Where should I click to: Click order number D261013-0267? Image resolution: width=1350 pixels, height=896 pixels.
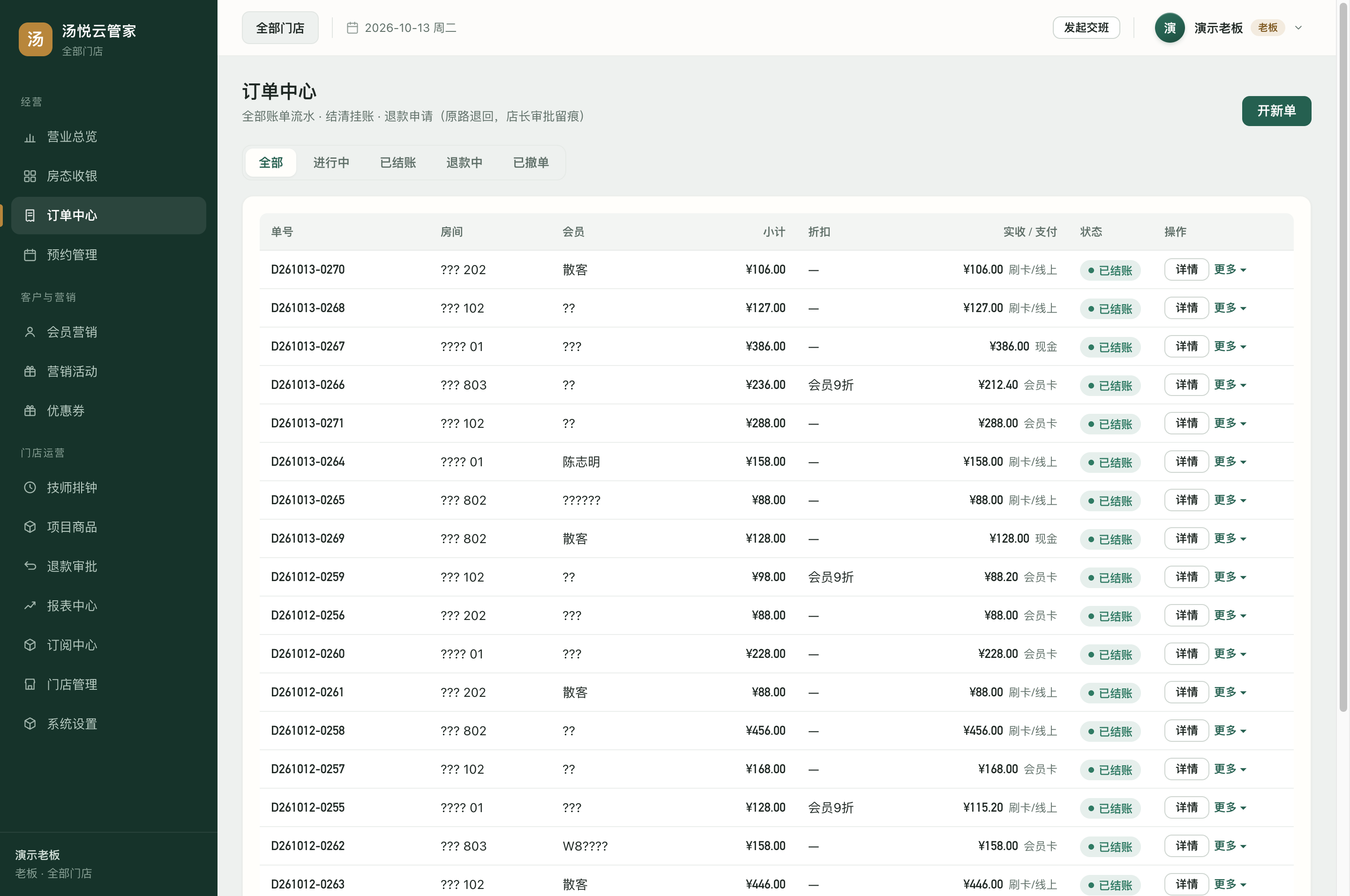point(307,346)
